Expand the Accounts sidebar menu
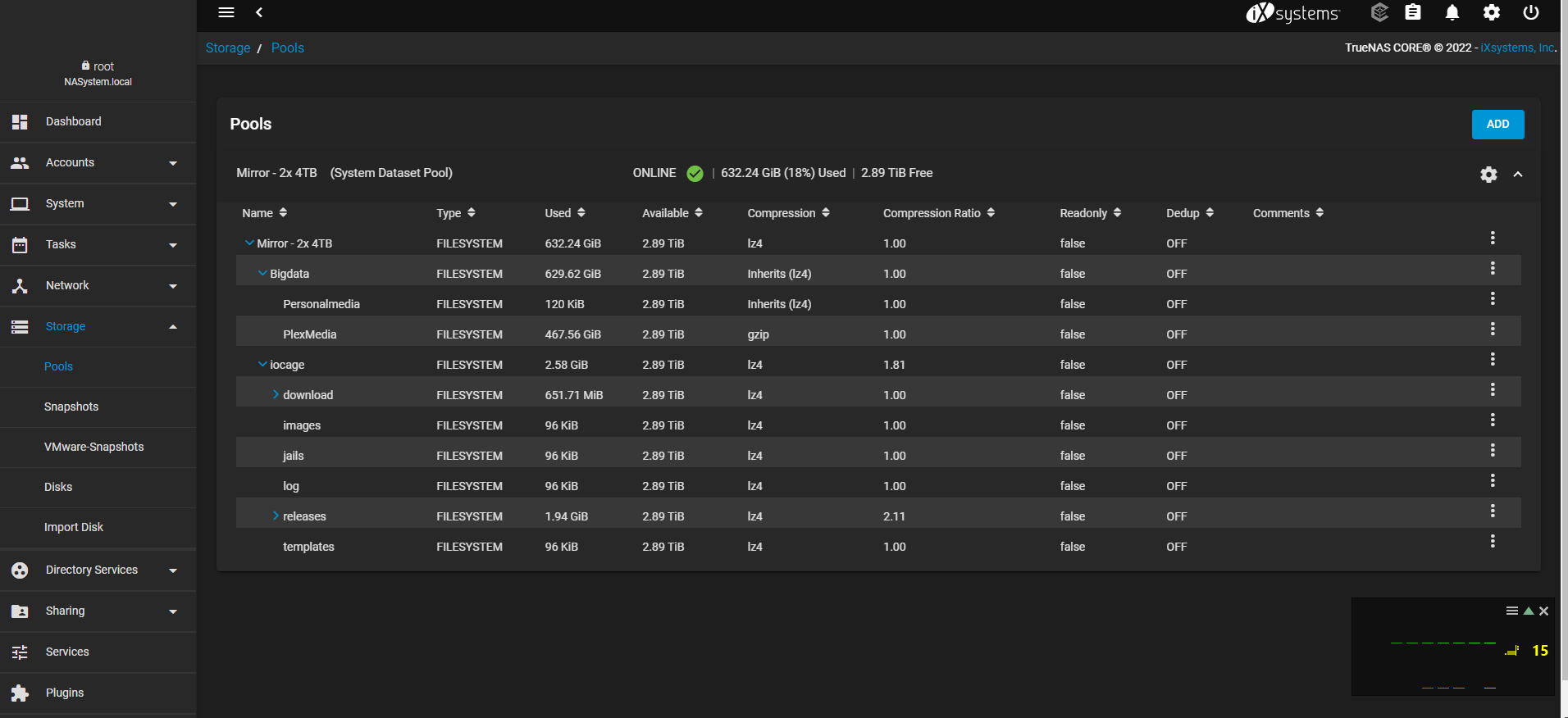Screen dimensions: 1568x718 [x=98, y=163]
